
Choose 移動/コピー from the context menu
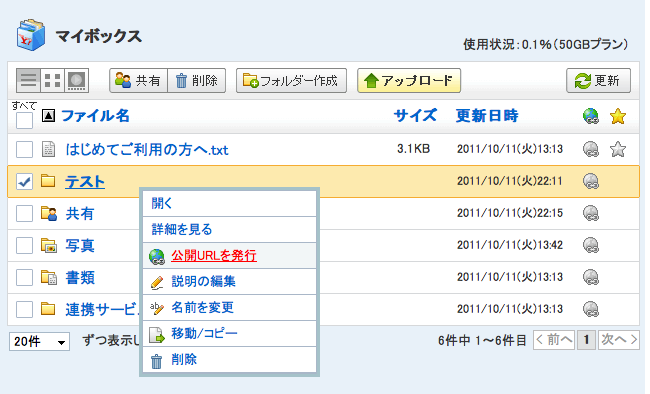229,333
